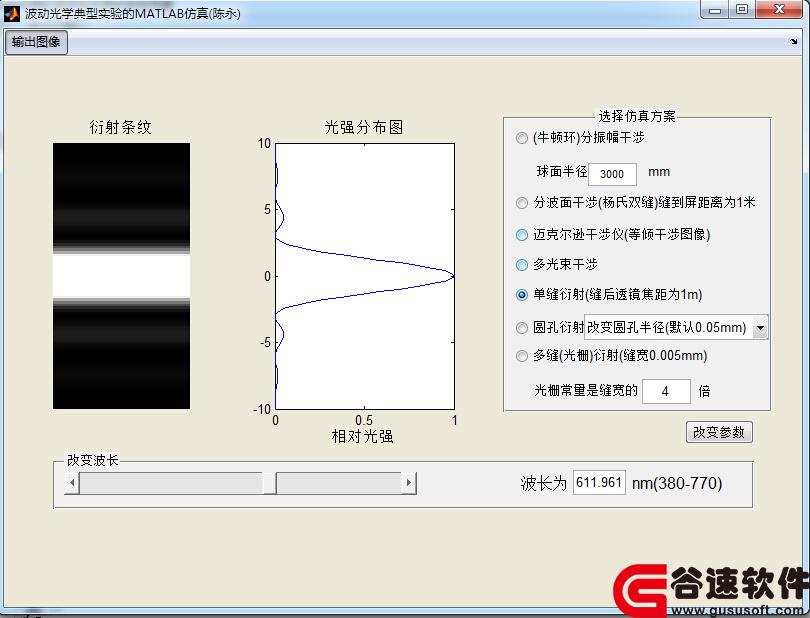Click the 波长为 field showing 611.961
The width and height of the screenshot is (810, 618).
[x=599, y=482]
